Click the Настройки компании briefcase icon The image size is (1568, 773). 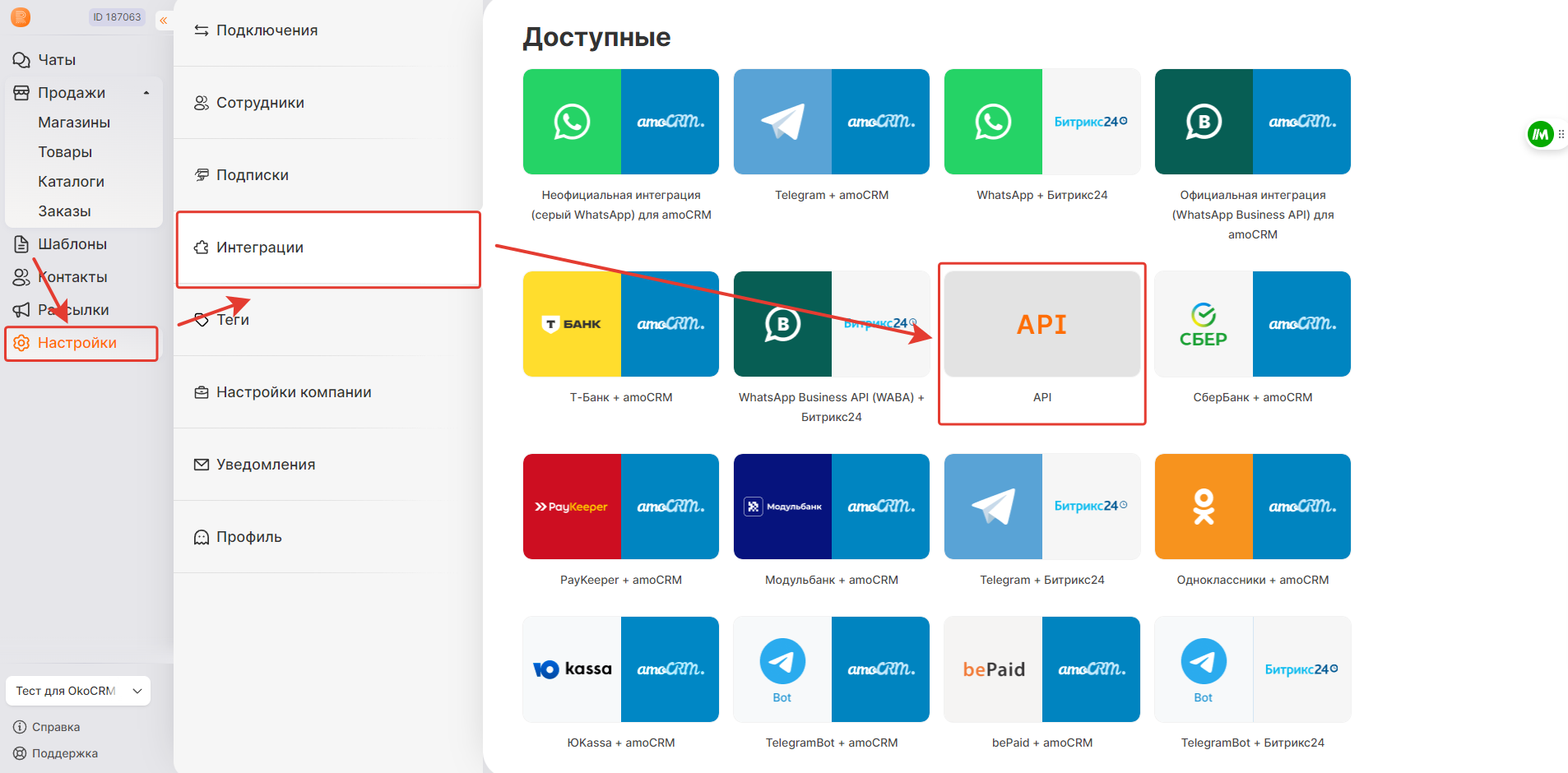(x=202, y=392)
